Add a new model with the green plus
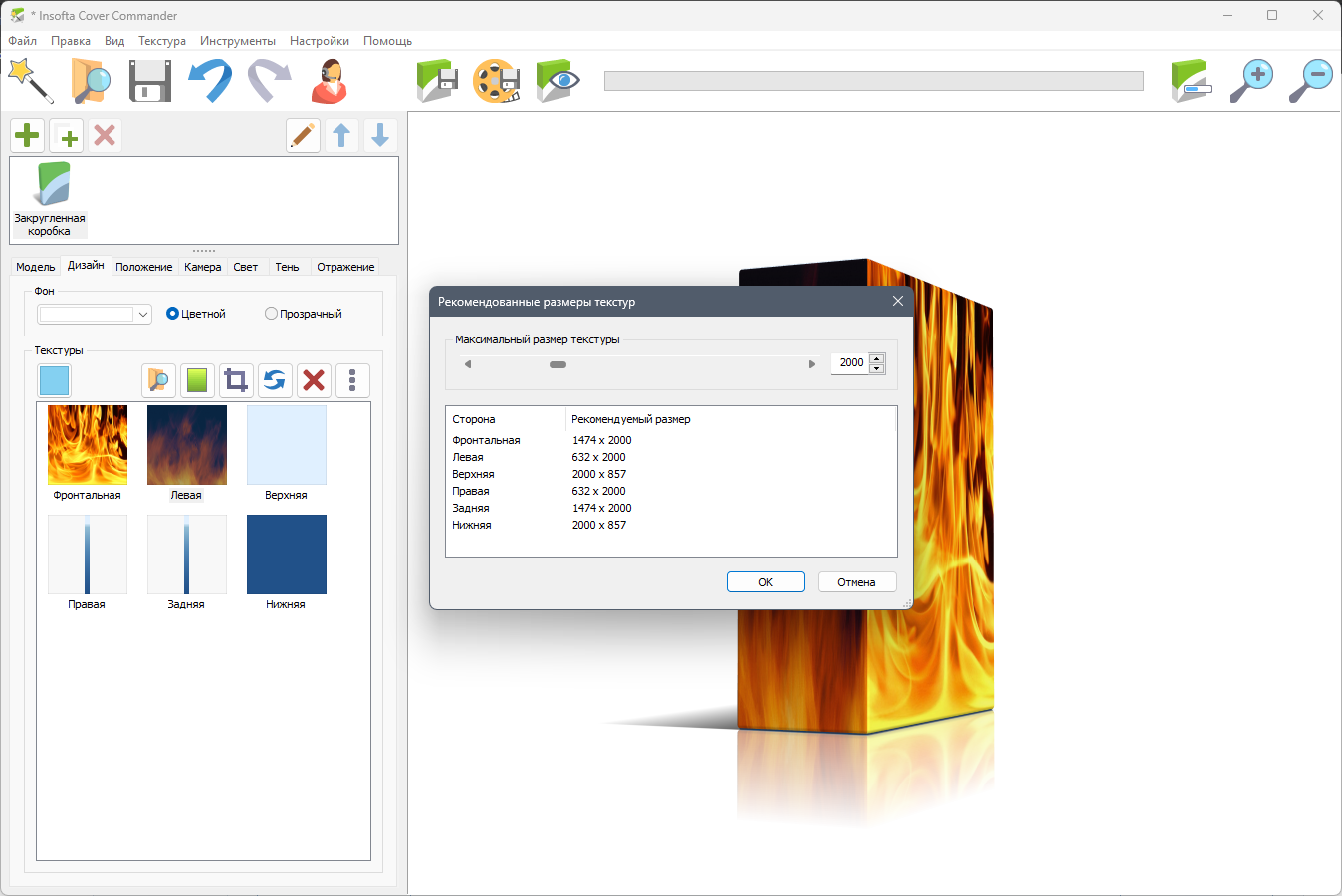1342x896 pixels. click(x=28, y=135)
